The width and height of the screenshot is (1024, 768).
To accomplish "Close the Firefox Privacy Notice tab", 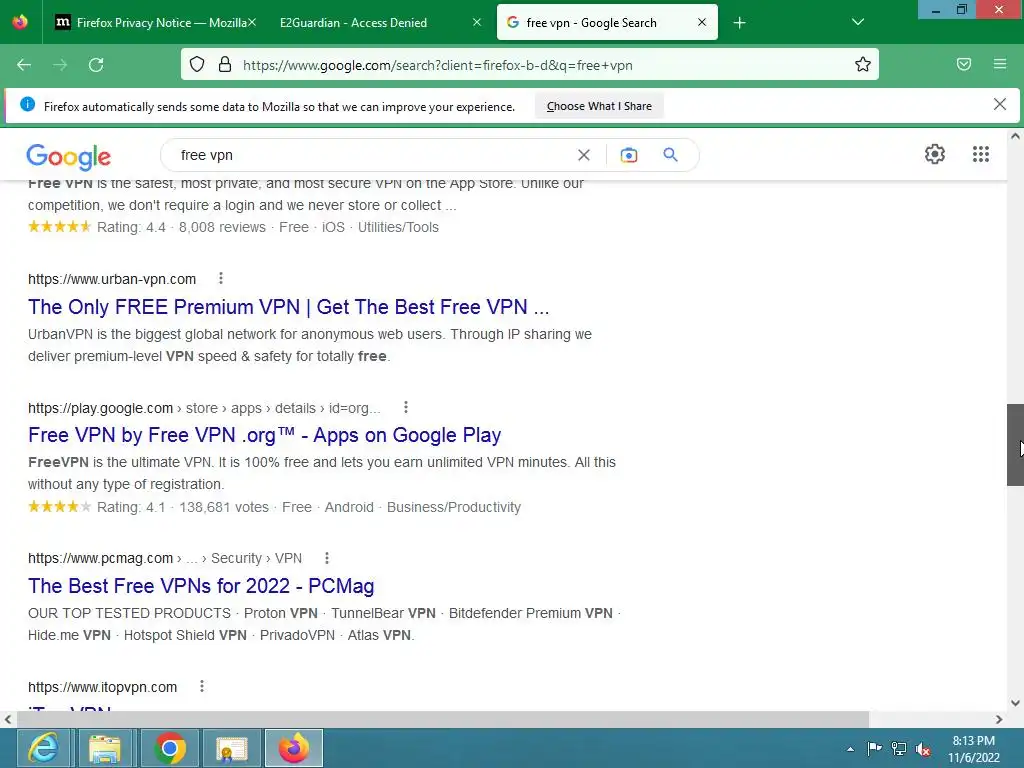I will tap(252, 22).
